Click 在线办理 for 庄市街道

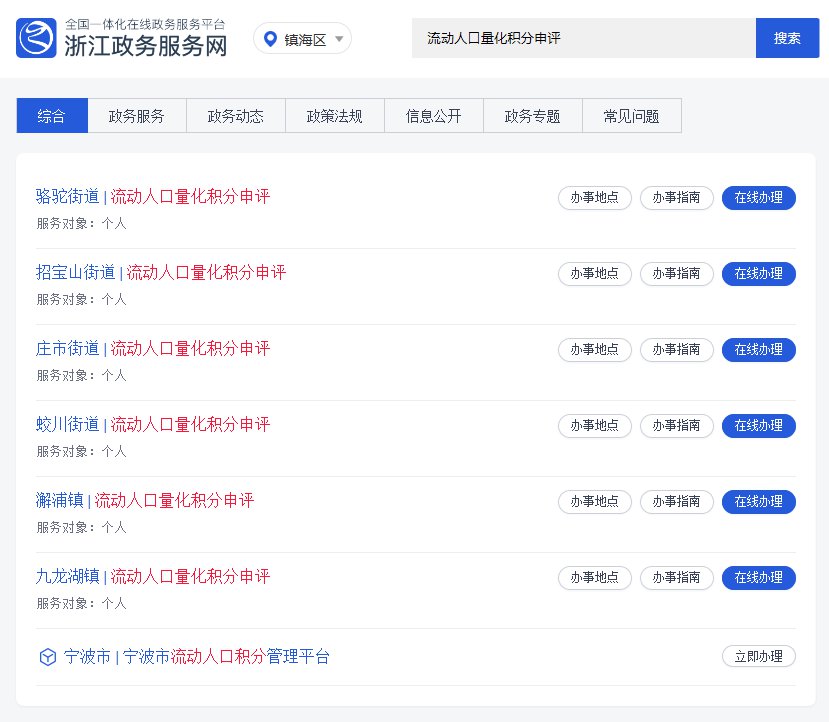pyautogui.click(x=758, y=350)
